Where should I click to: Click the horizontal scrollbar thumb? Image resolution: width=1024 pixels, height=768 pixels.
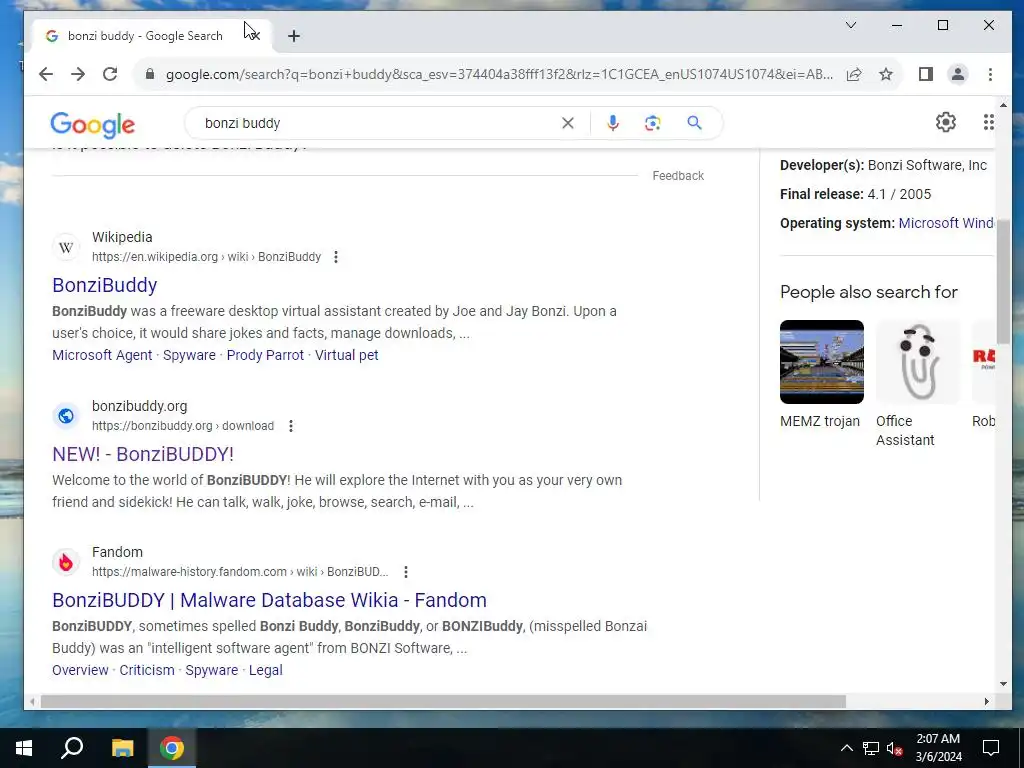pos(443,702)
